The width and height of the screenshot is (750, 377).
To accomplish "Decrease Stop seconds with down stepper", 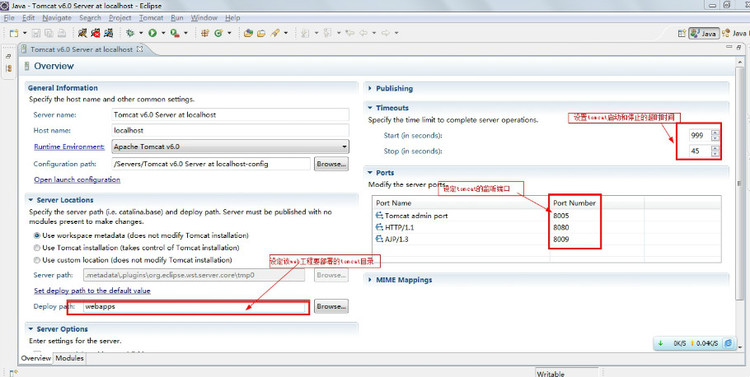I will pyautogui.click(x=715, y=153).
